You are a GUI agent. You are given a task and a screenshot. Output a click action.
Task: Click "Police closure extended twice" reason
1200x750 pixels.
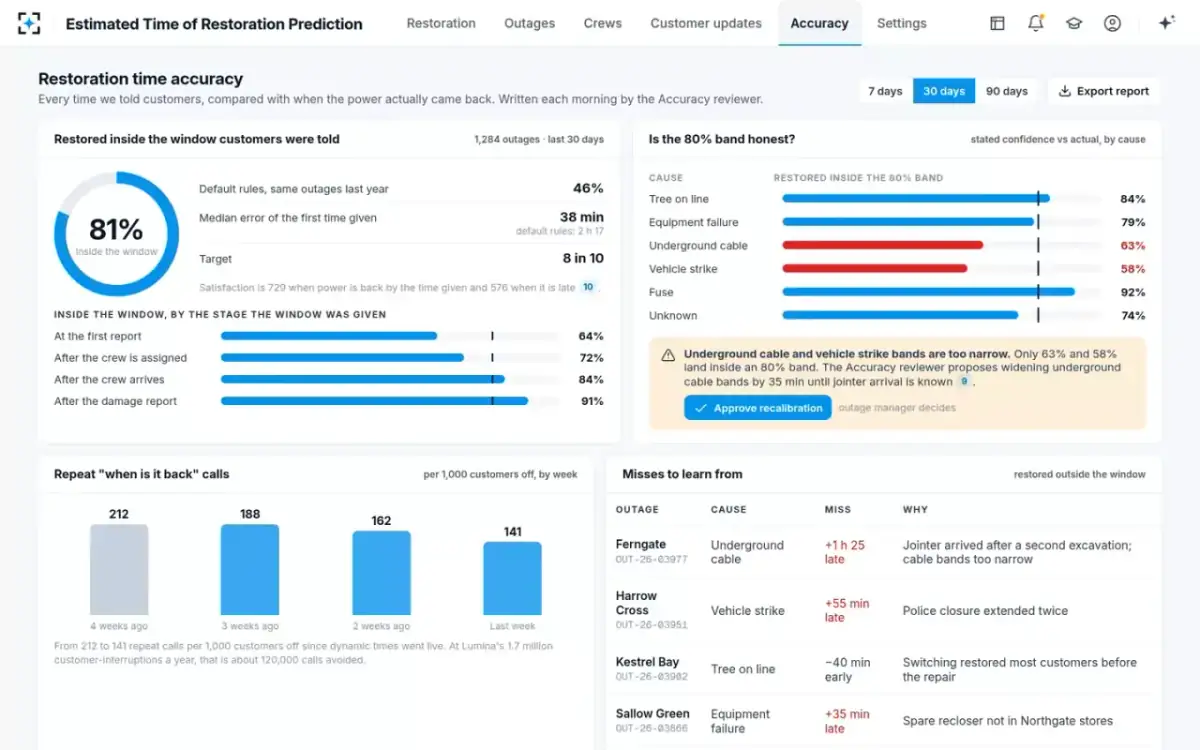point(985,610)
